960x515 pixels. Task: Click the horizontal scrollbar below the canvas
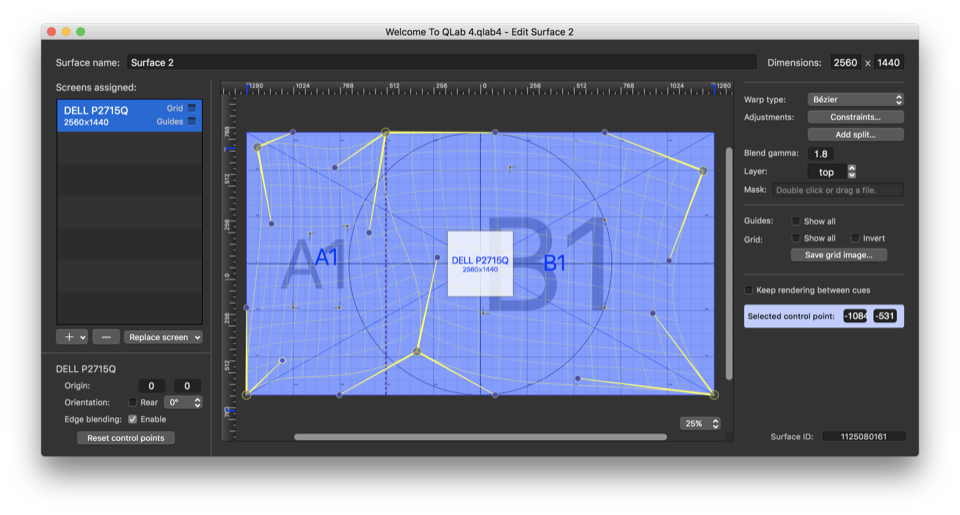click(480, 437)
